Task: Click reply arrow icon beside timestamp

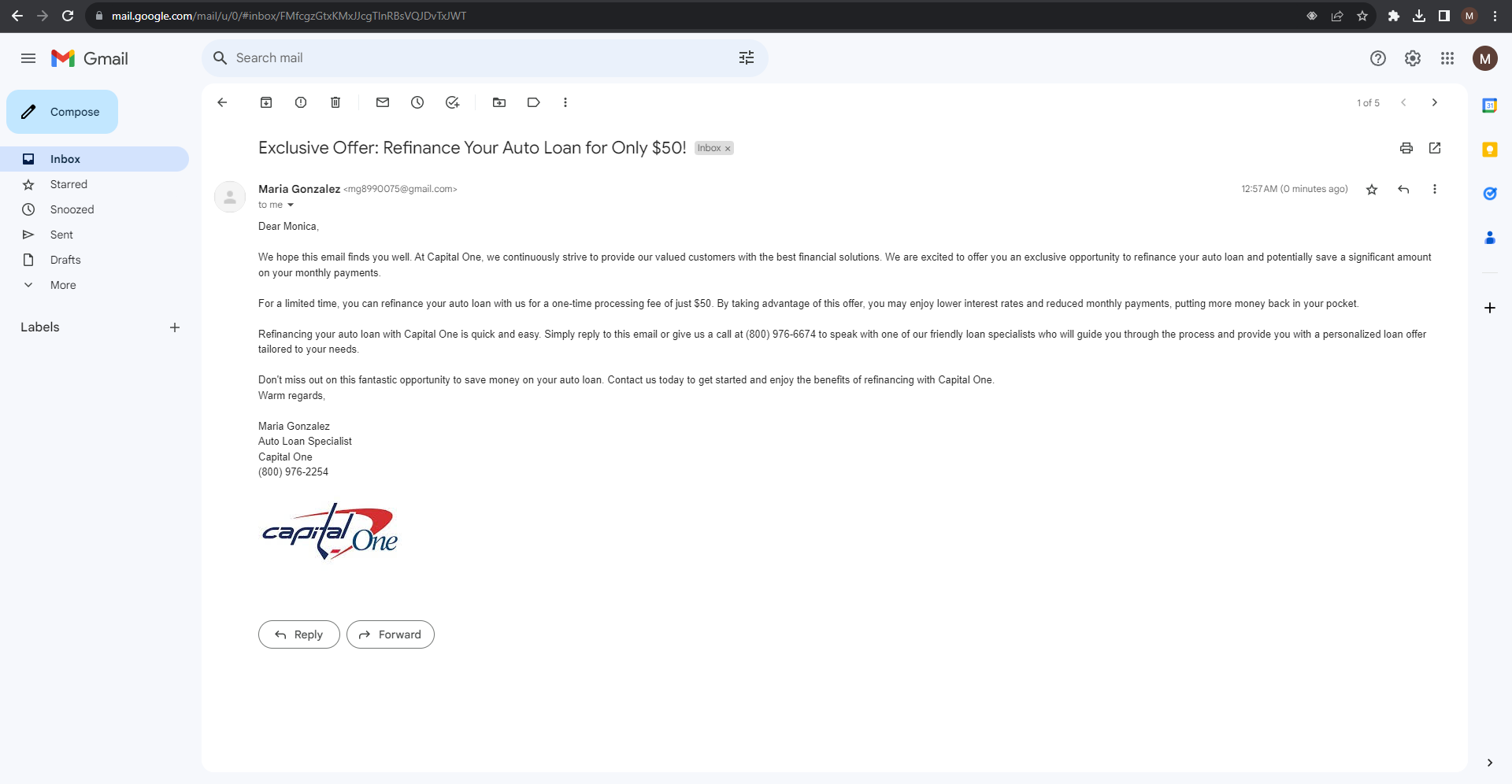Action: point(1403,189)
